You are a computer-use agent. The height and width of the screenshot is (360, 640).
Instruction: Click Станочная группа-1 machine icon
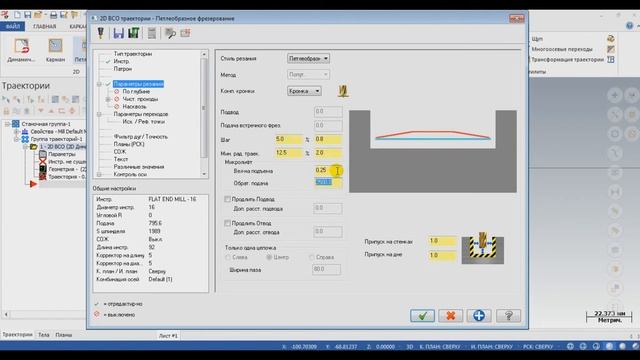16,124
